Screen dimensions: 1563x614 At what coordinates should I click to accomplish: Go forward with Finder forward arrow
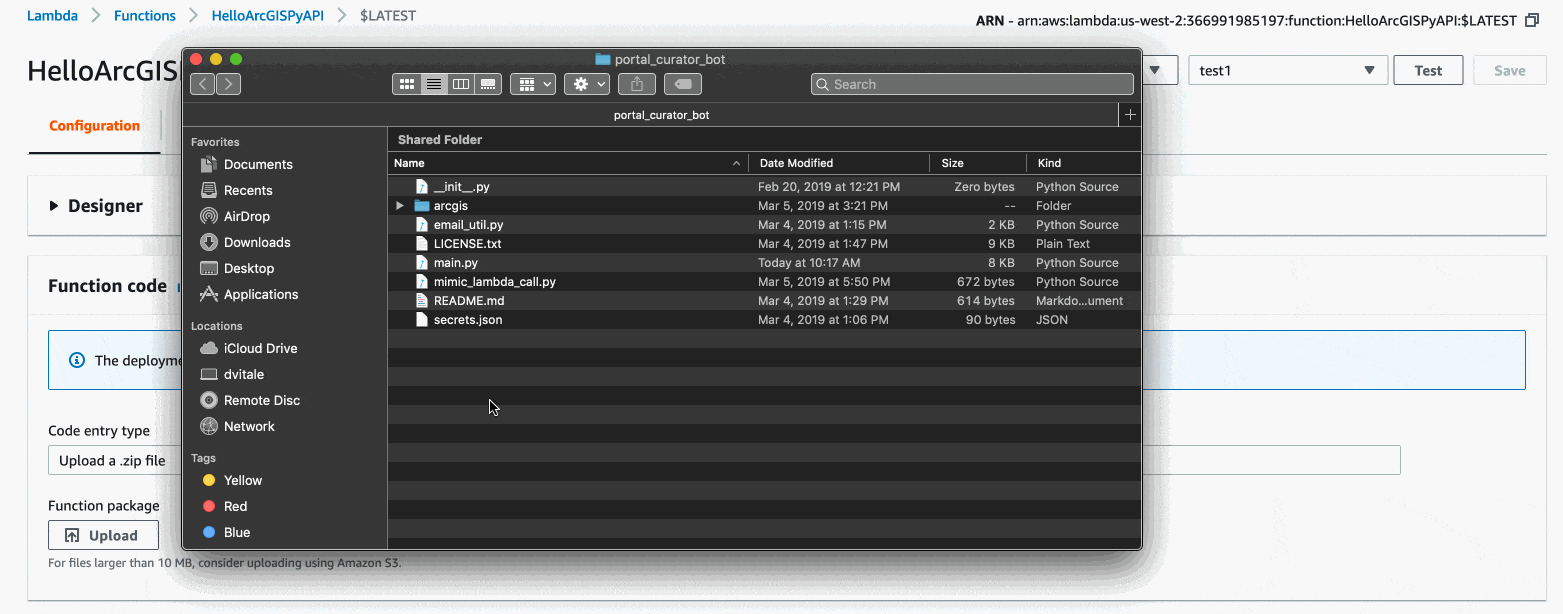(229, 84)
